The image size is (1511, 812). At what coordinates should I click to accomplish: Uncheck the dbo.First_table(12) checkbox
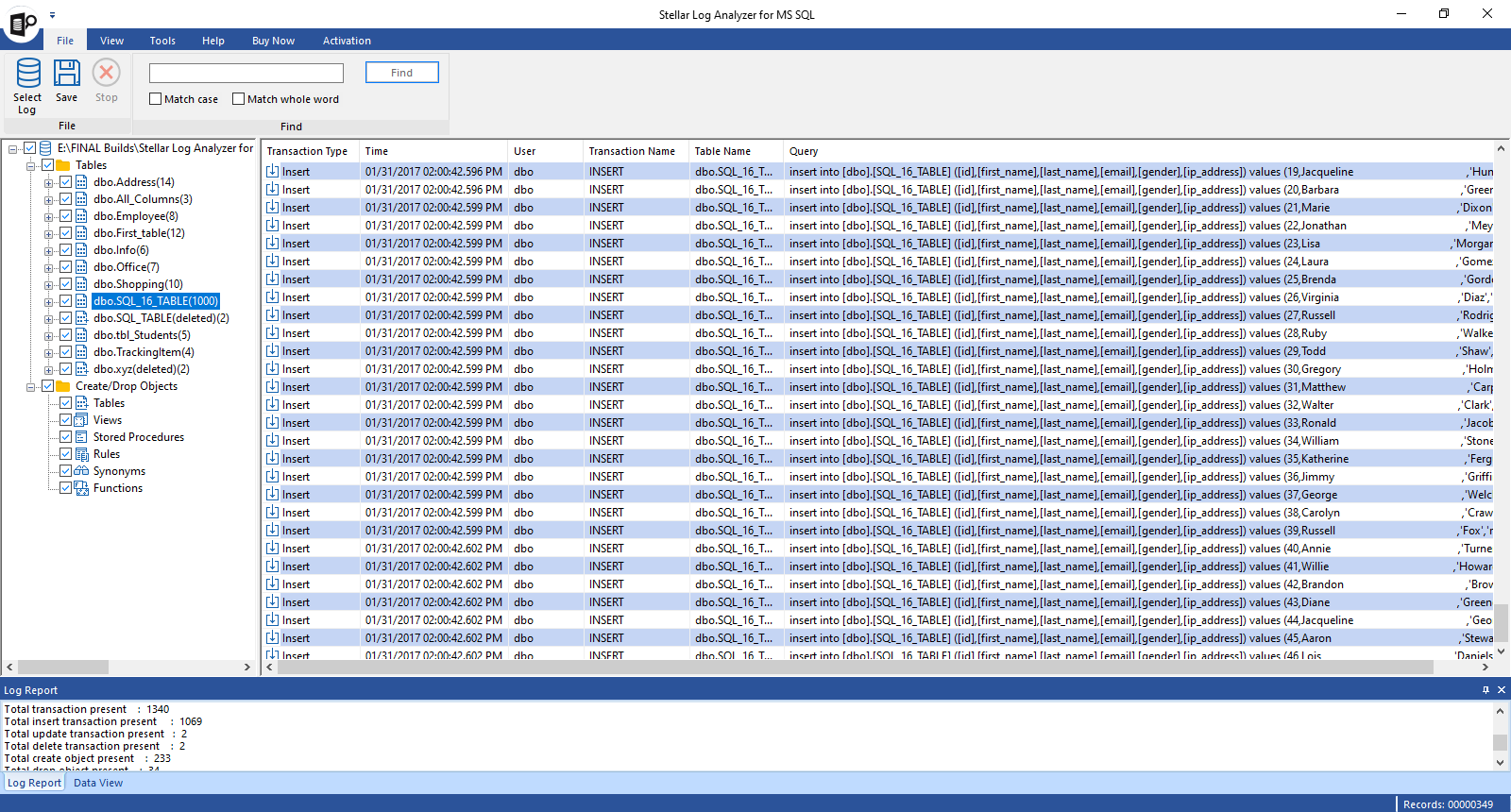point(66,233)
